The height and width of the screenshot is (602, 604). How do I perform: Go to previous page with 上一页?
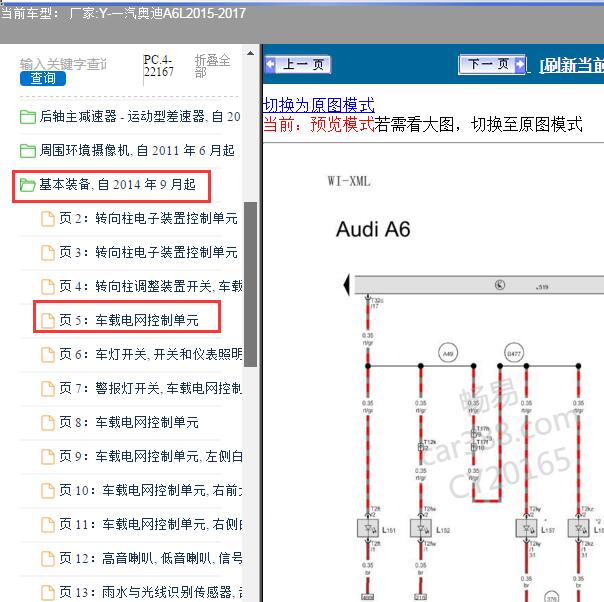point(298,64)
